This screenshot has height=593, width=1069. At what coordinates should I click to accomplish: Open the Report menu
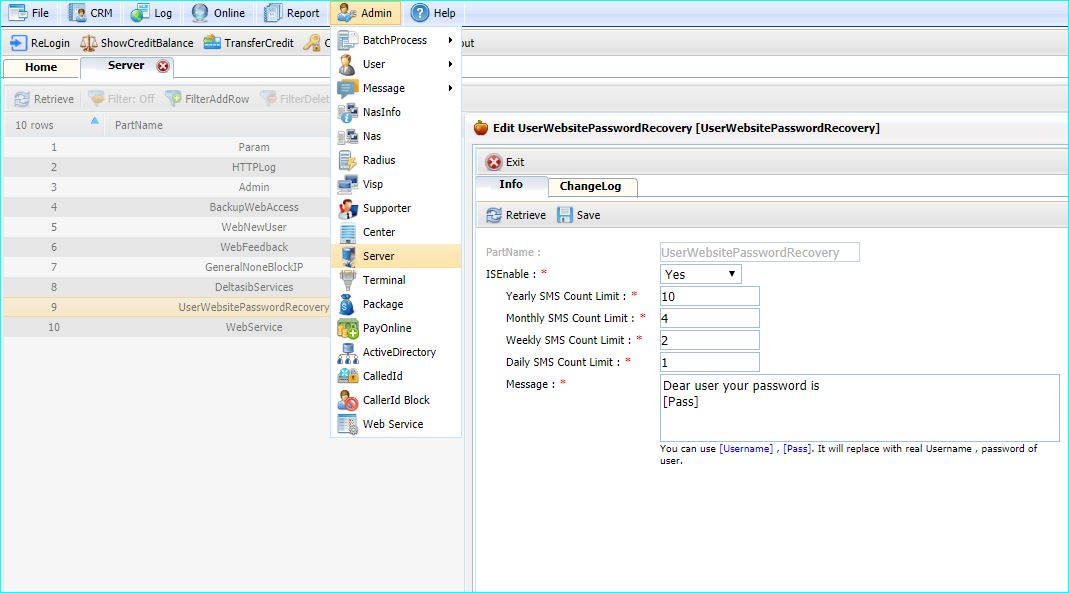point(292,13)
